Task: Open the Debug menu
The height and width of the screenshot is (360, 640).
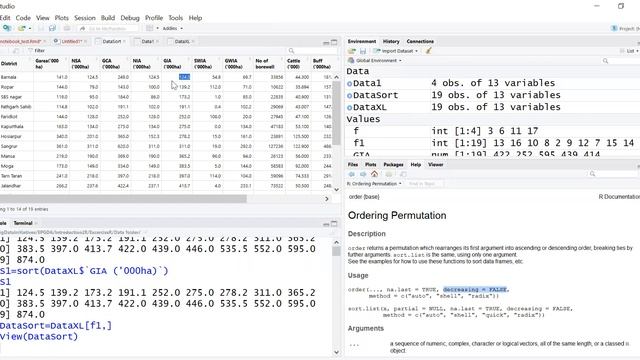Action: coord(130,18)
